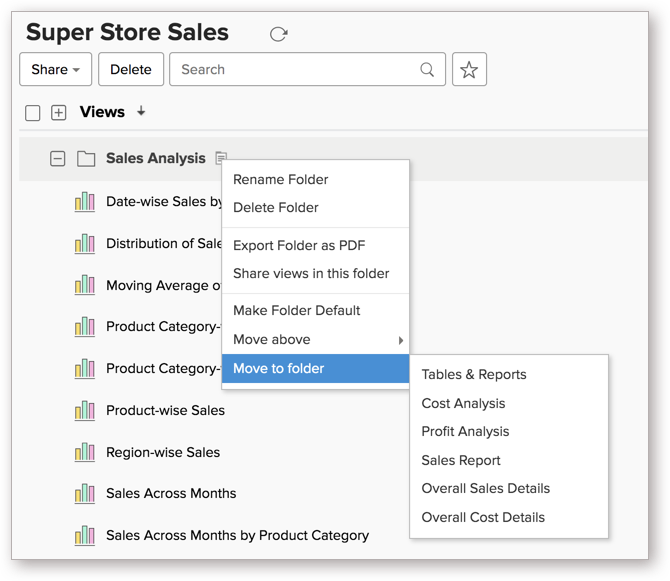Click the options icon next to Sales Analysis
The width and height of the screenshot is (670, 581).
pos(221,158)
